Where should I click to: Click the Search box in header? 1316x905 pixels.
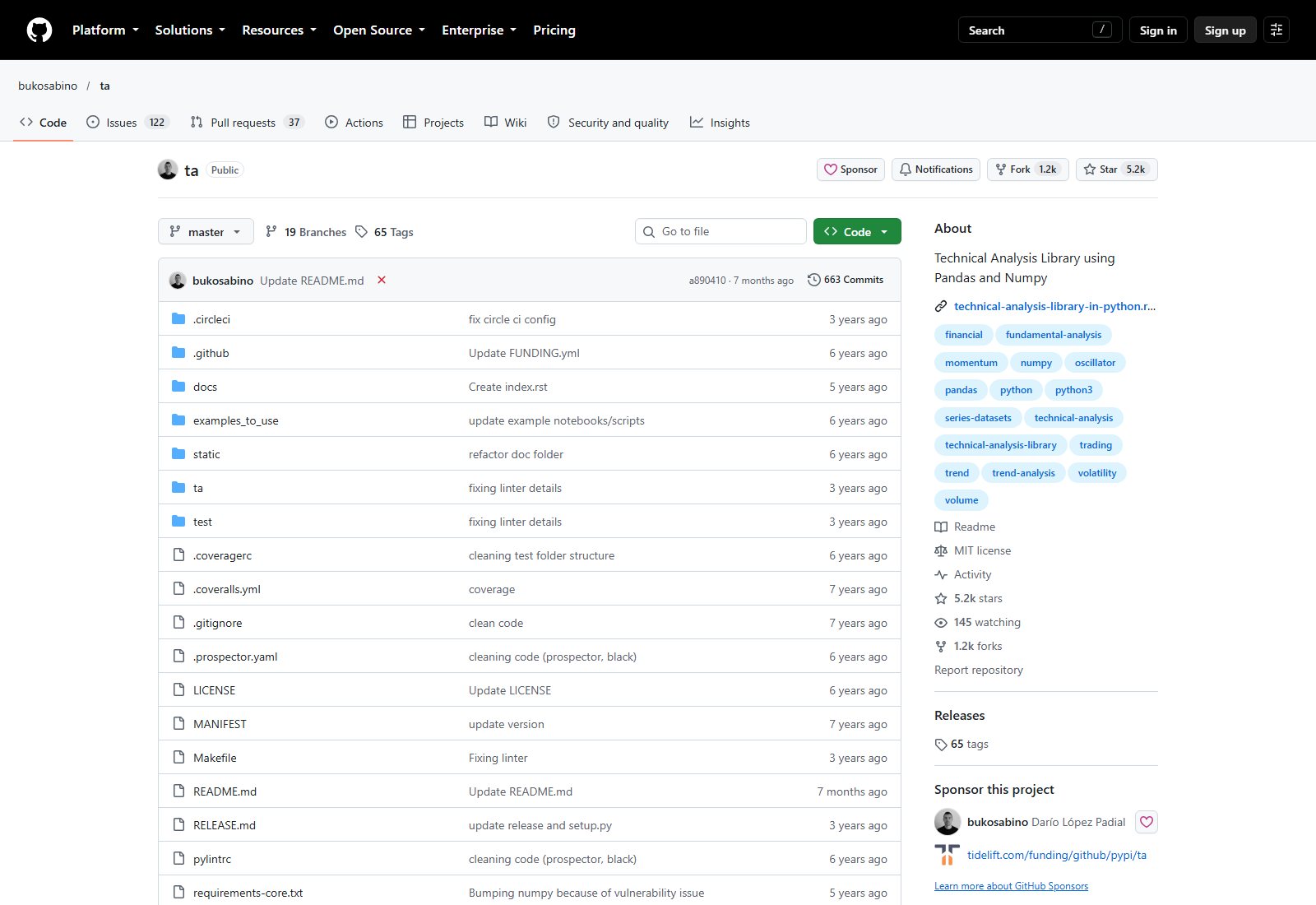click(1040, 30)
